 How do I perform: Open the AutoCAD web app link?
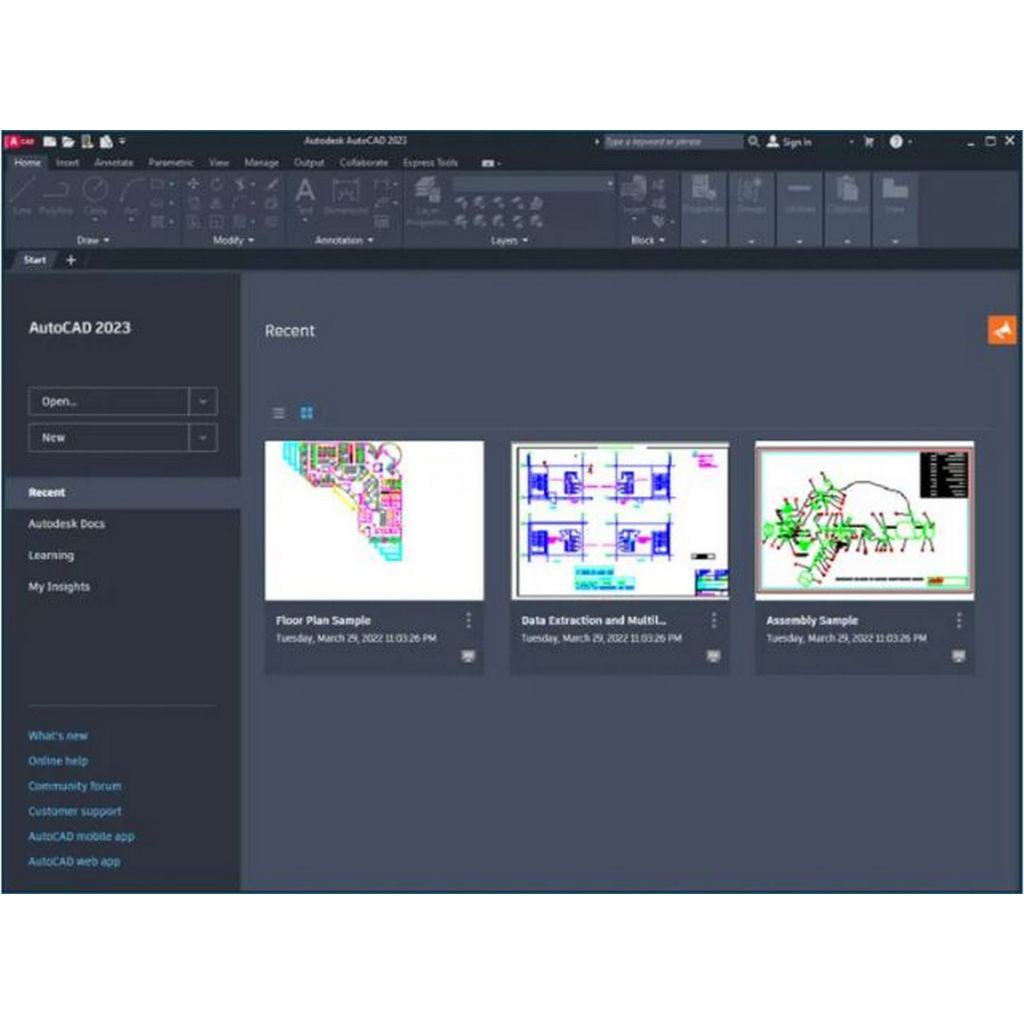click(x=74, y=861)
